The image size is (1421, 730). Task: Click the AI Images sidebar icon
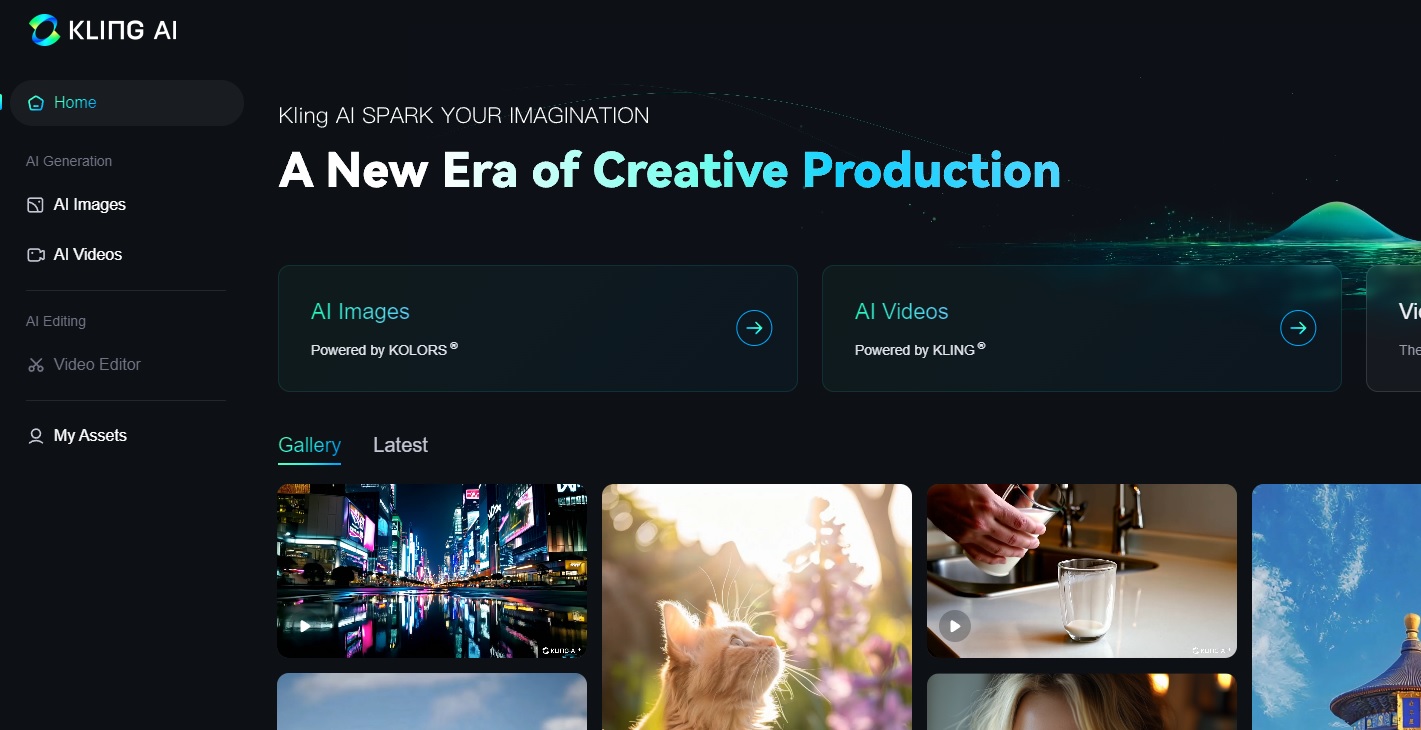pos(36,205)
